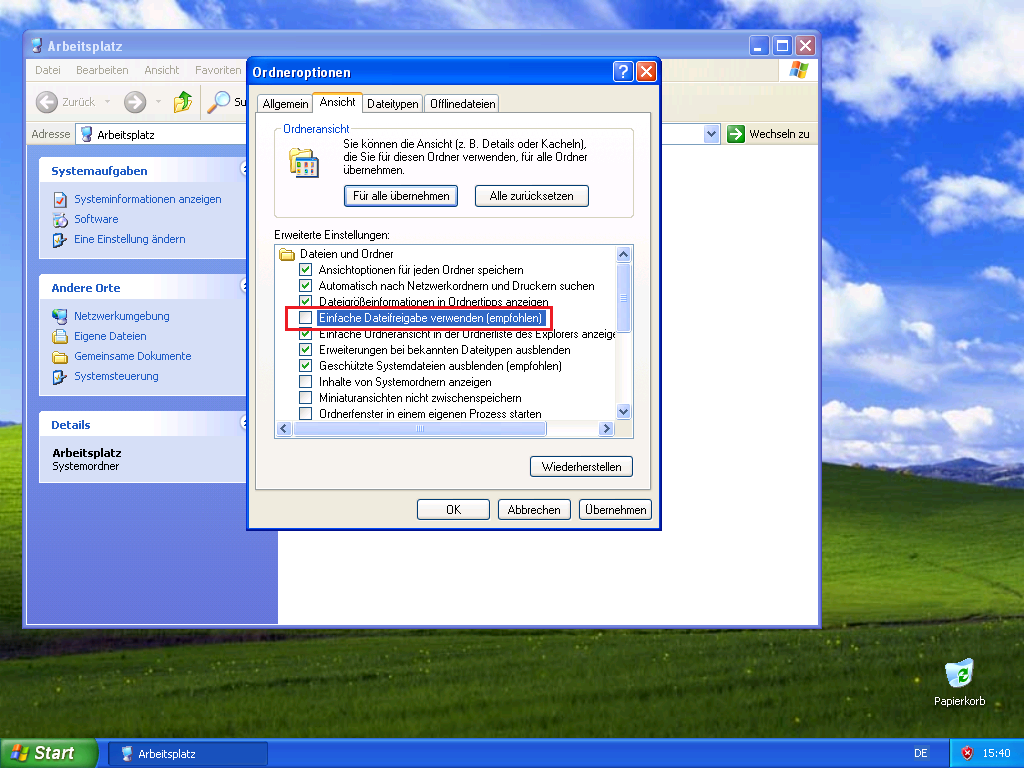Enable Einfache Dateifreigabe verwenden checkbox
Screen dimensions: 1024x768
tap(306, 318)
